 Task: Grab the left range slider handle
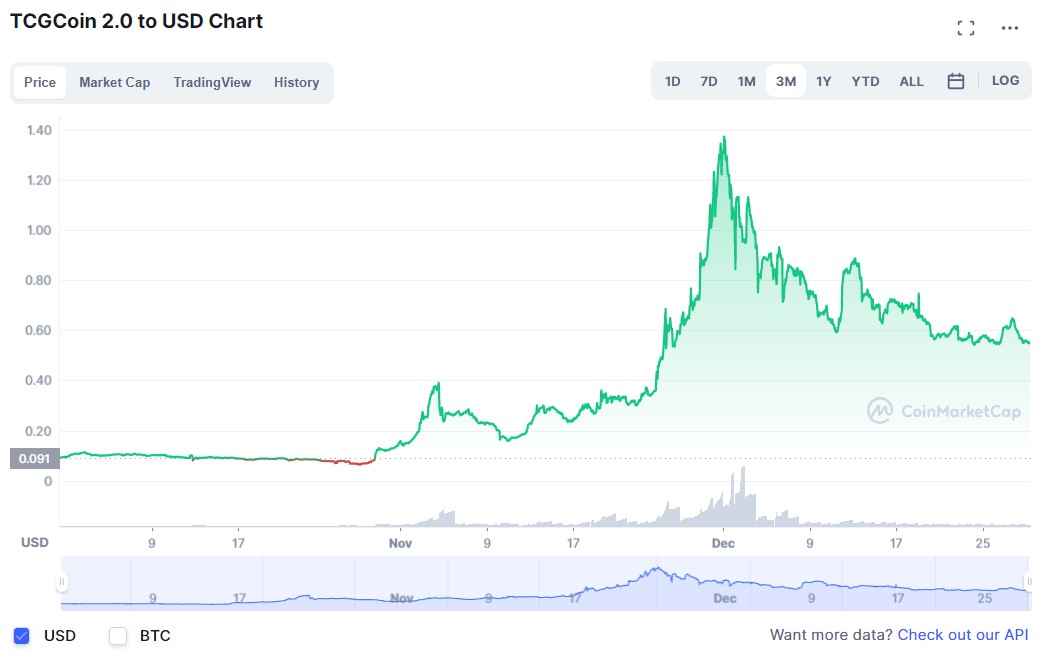pos(62,582)
